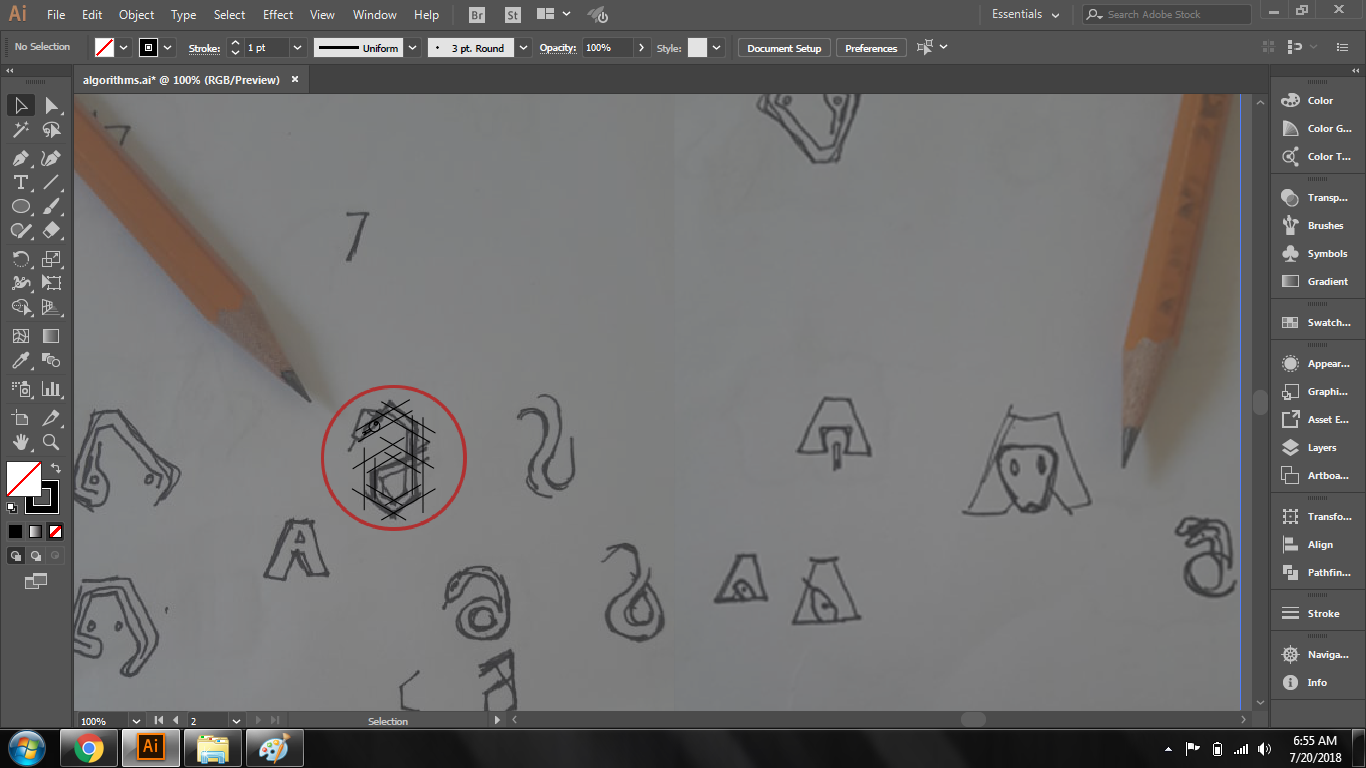
Task: Open the zoom level dropdown at bottom
Action: [136, 721]
